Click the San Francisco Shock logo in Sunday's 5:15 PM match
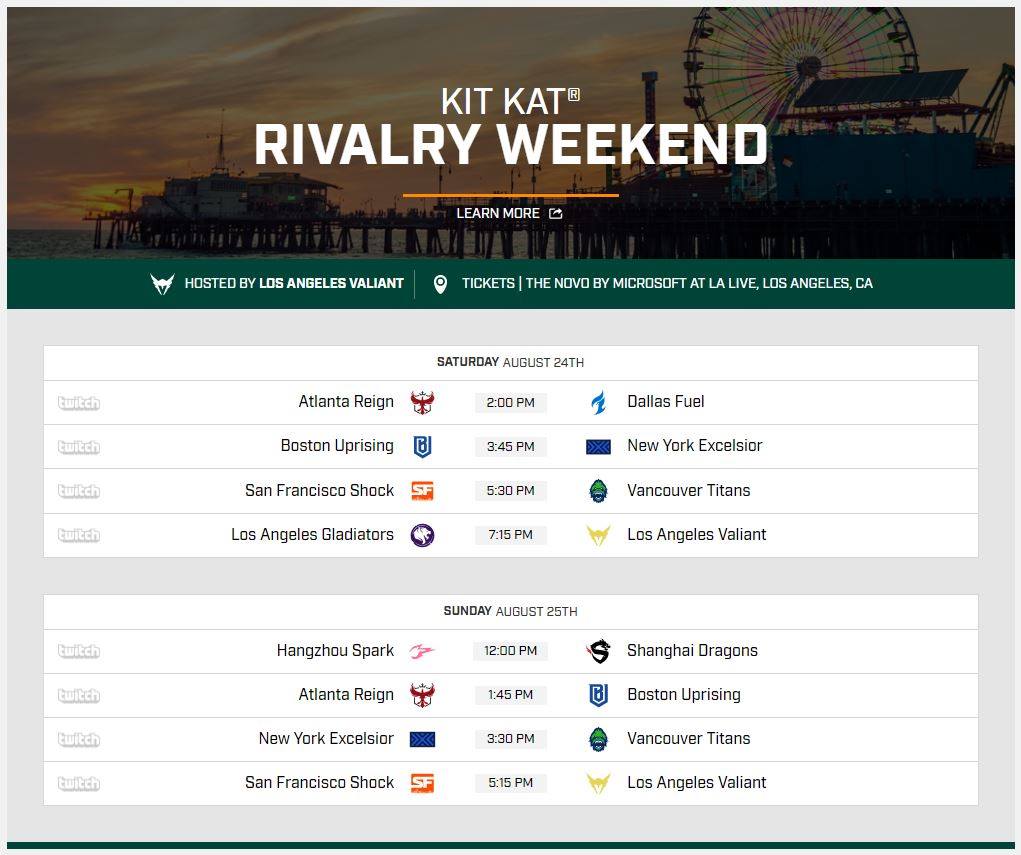Screen dimensions: 1021x855 click(x=422, y=783)
